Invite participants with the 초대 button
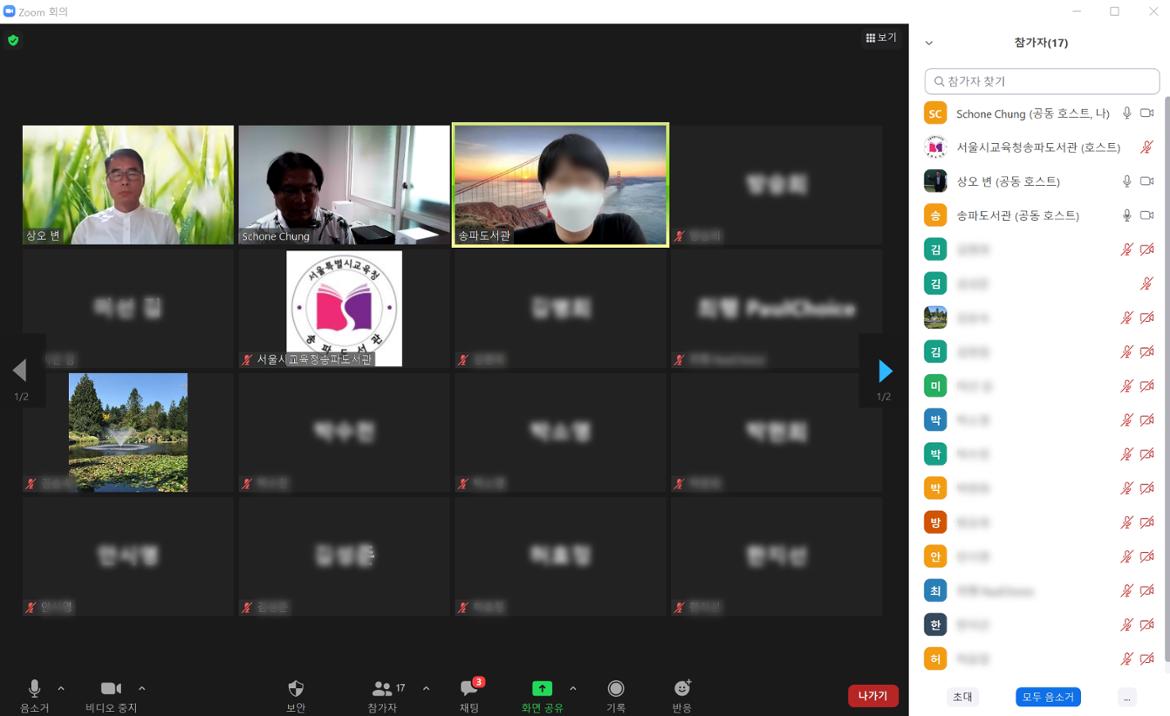The image size is (1170, 716). [962, 697]
